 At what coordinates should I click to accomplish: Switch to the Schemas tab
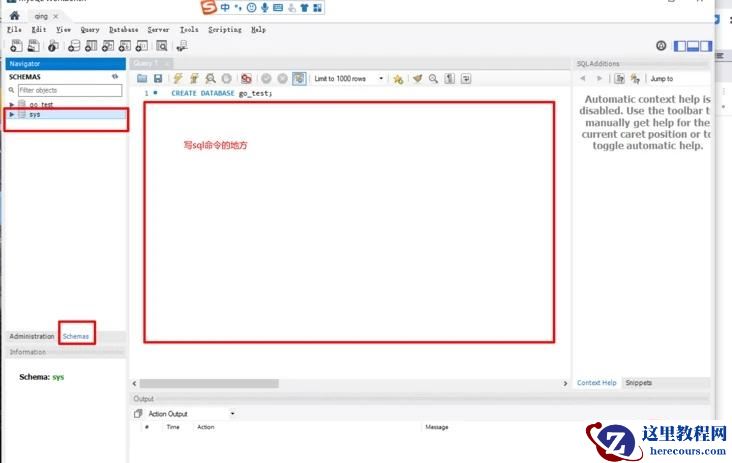click(76, 336)
